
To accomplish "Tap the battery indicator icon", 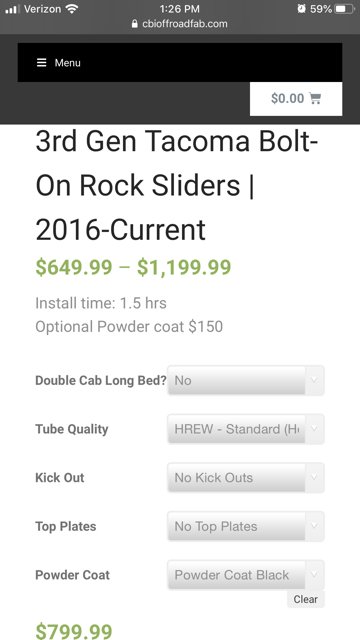I will 345,9.
